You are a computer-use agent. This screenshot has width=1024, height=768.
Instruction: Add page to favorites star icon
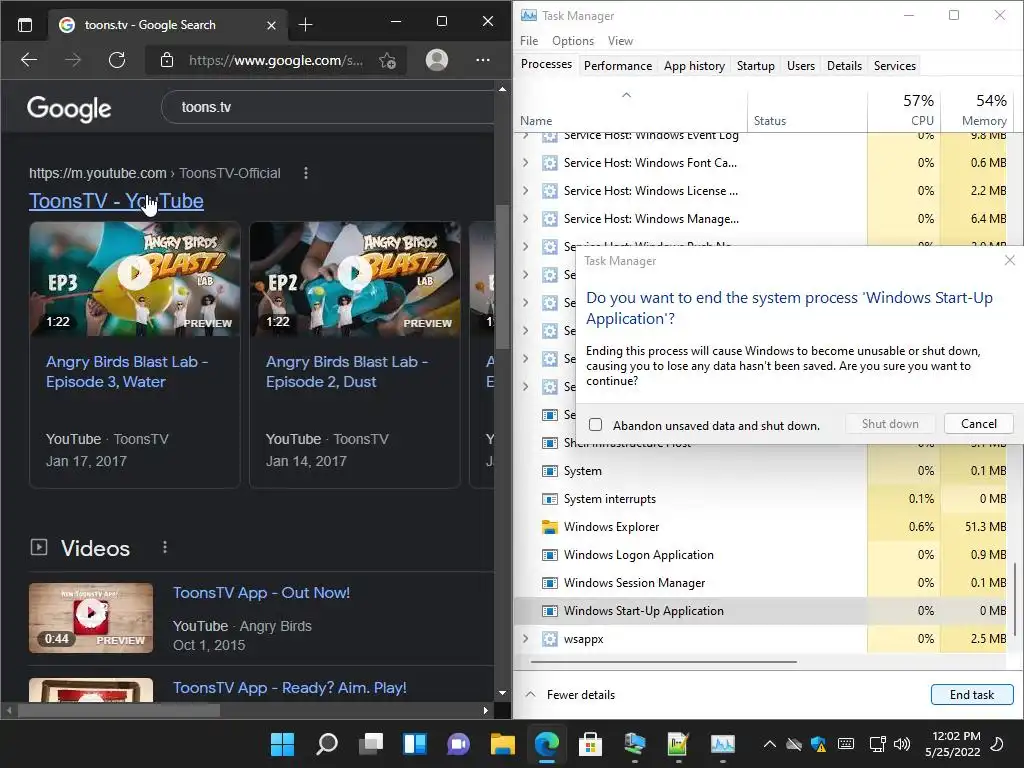387,61
